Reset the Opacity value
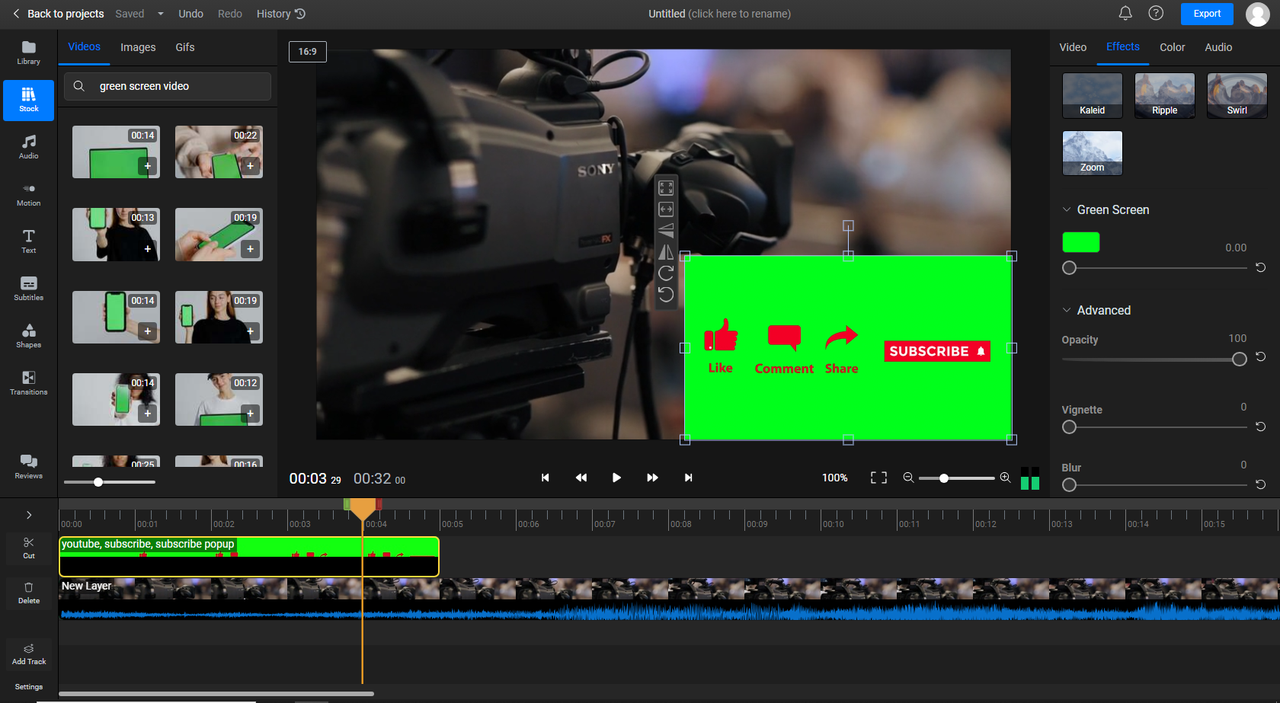The image size is (1280, 703). (1260, 357)
